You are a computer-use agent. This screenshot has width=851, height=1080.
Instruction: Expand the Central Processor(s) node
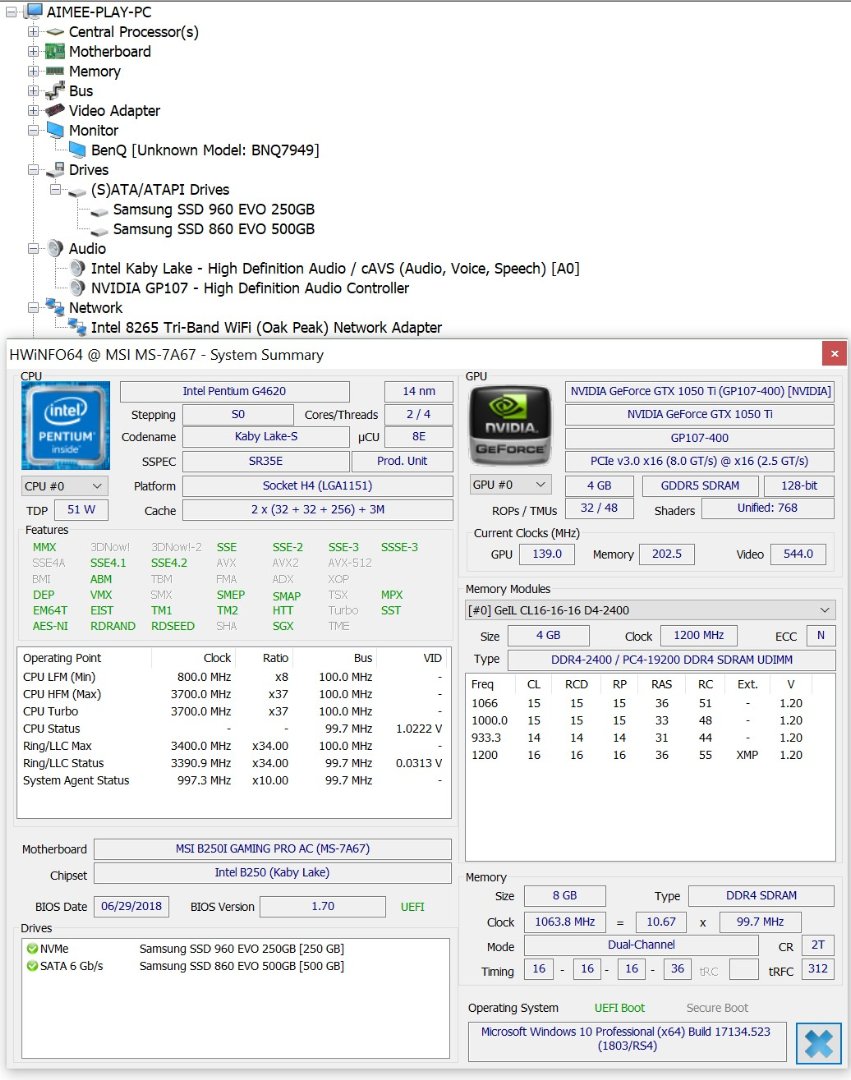tap(33, 32)
